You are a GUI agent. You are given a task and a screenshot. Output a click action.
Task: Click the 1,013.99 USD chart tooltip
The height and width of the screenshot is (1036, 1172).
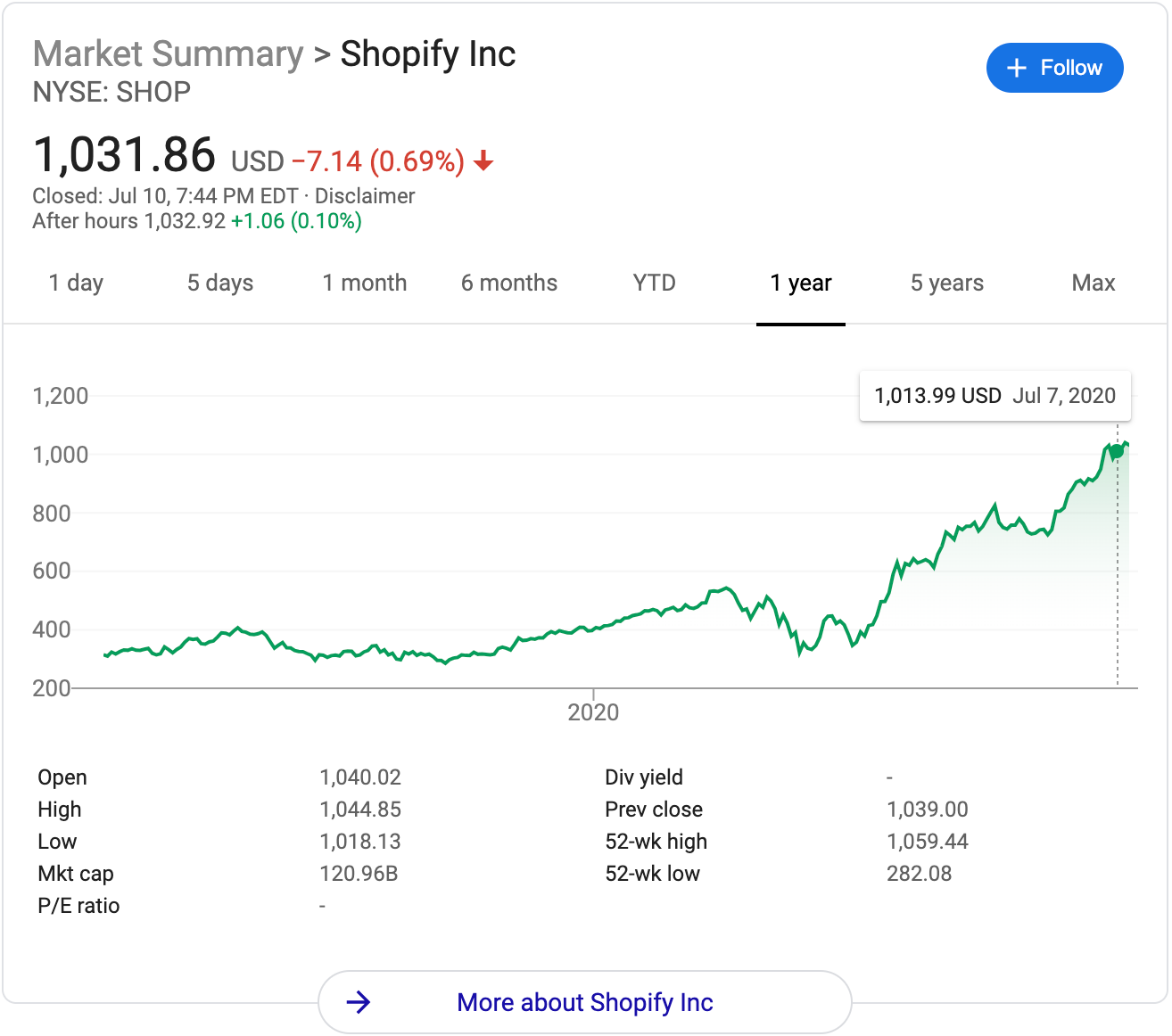995,396
